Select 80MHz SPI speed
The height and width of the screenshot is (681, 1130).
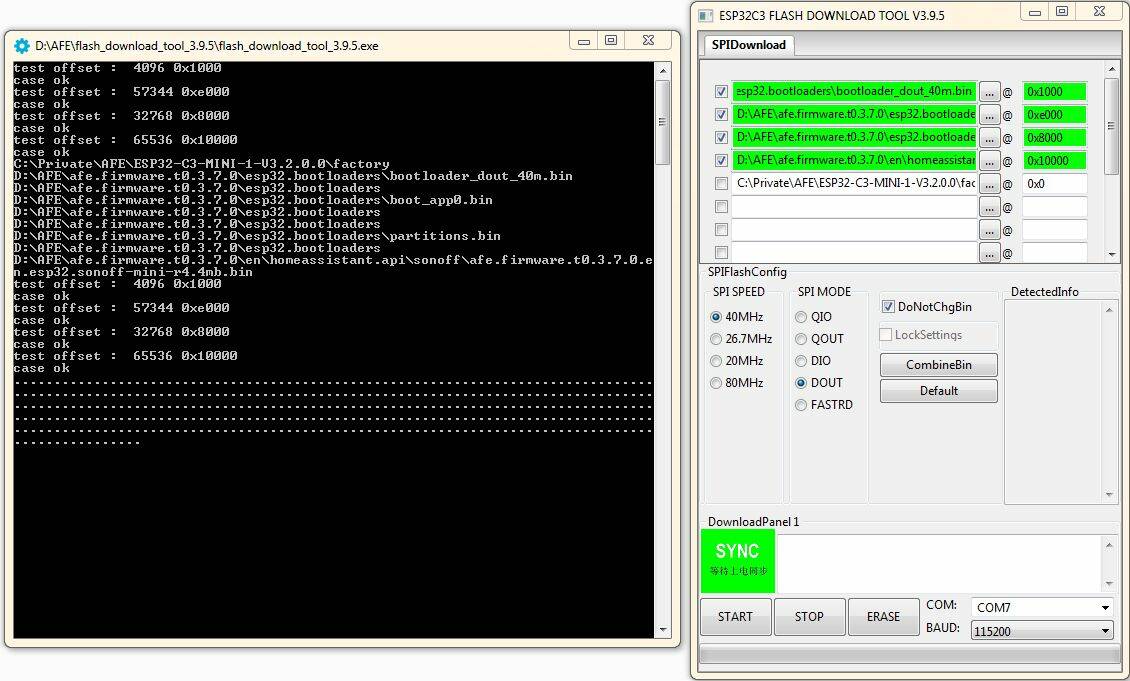(x=716, y=383)
